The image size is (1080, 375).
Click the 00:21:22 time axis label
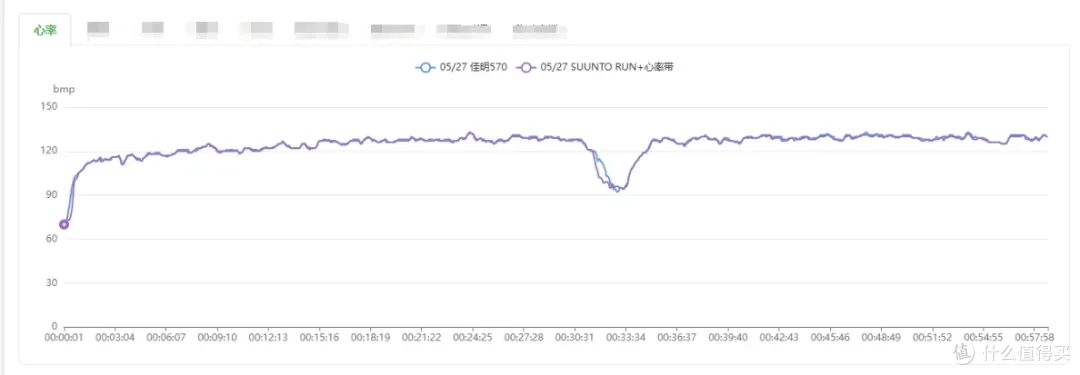[422, 338]
